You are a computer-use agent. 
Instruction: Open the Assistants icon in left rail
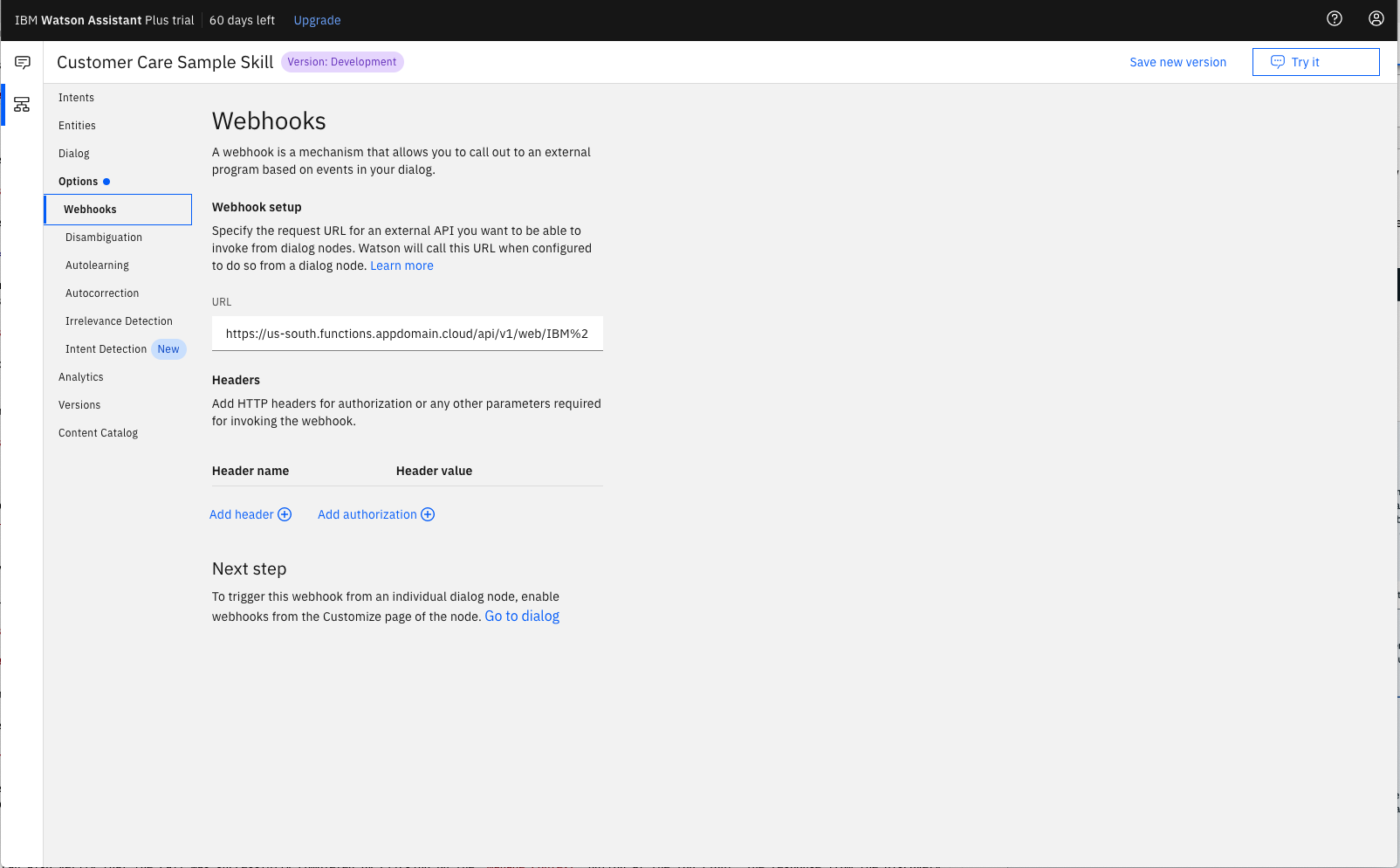(23, 62)
